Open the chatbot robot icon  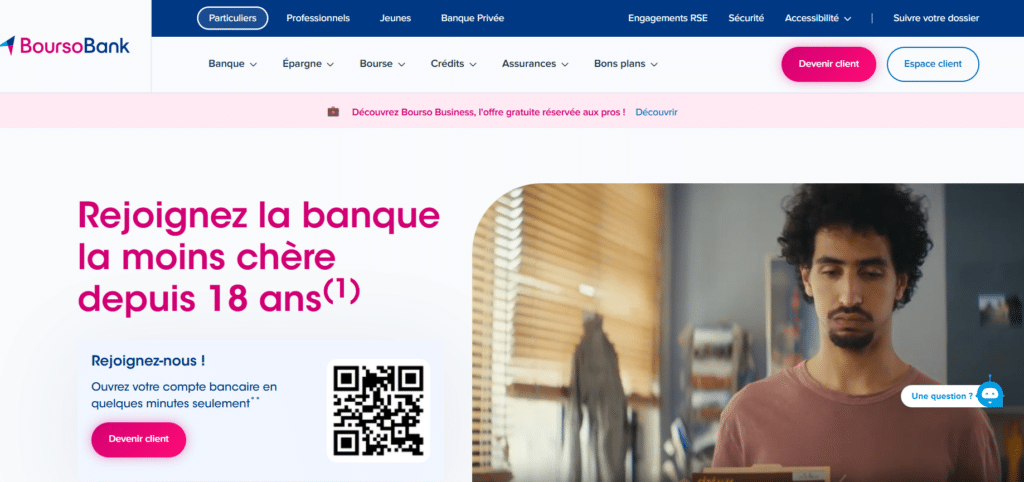991,393
